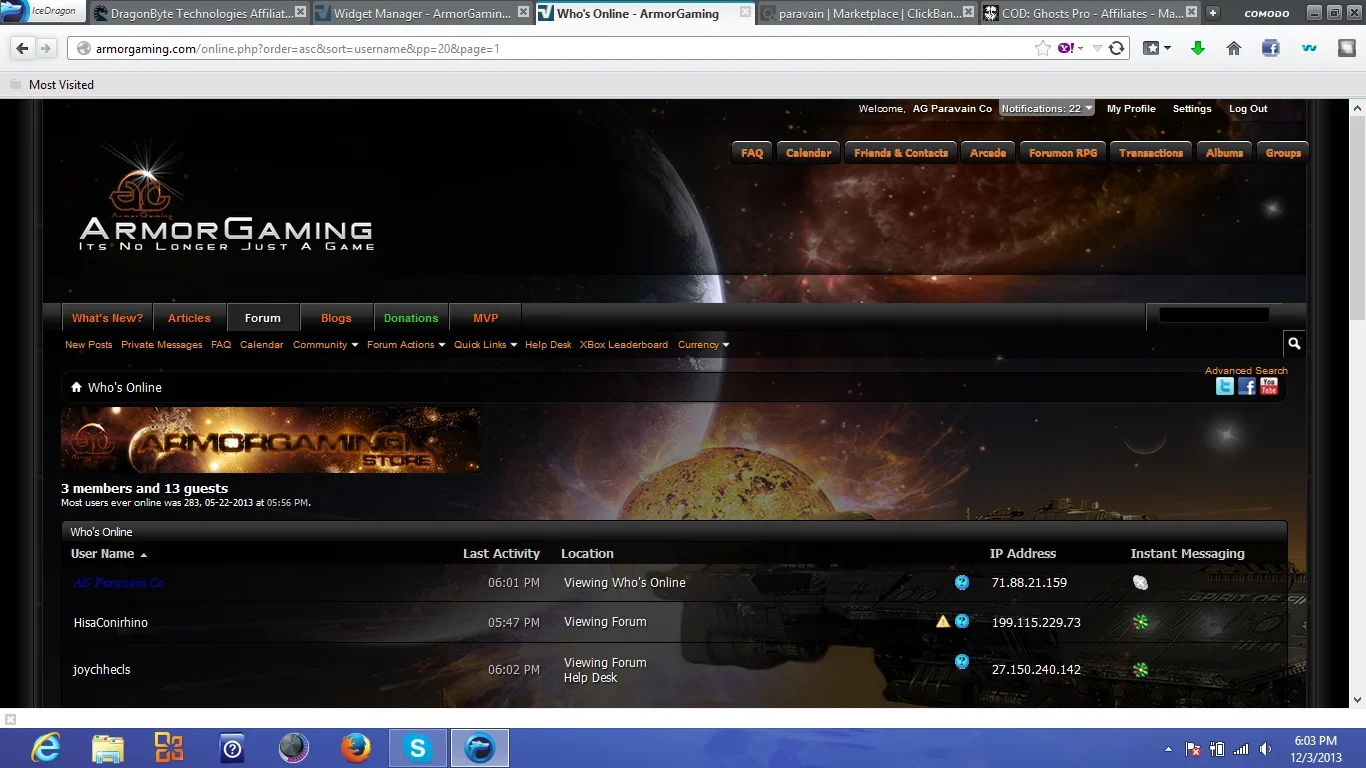Open the orange Calendar header button
Screen dimensions: 1366x768
[x=808, y=153]
